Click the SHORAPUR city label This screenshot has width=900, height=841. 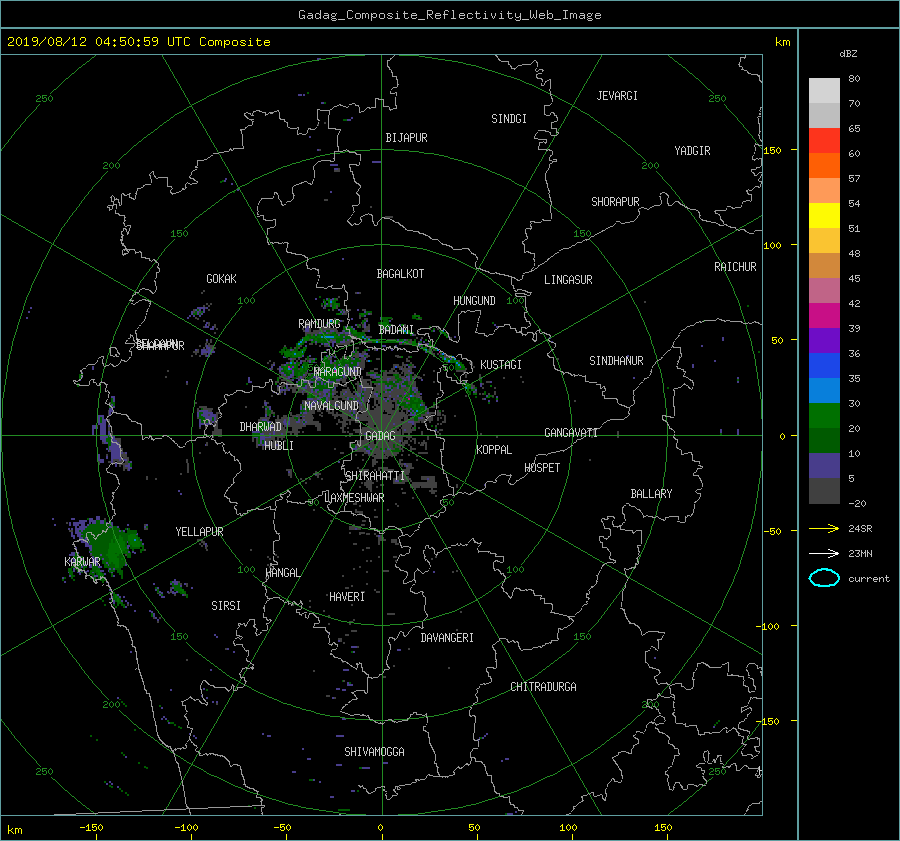point(615,202)
